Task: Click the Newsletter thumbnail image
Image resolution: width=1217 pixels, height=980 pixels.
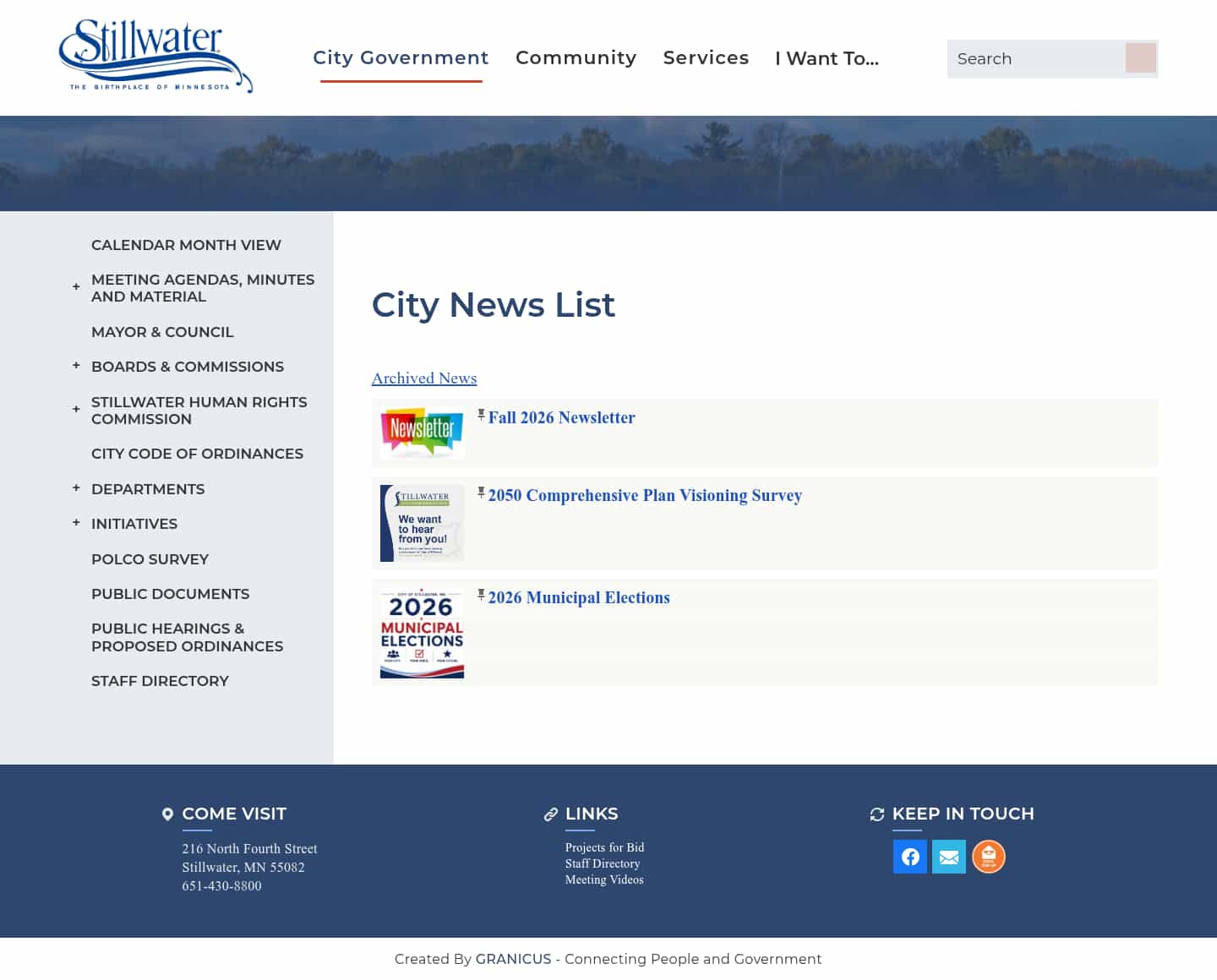Action: (422, 433)
